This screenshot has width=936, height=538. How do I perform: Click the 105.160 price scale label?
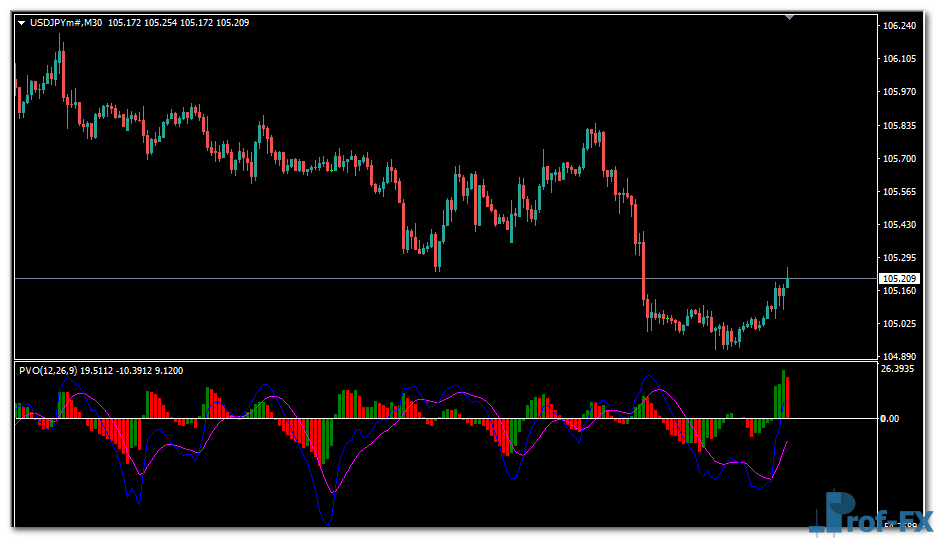click(x=900, y=291)
